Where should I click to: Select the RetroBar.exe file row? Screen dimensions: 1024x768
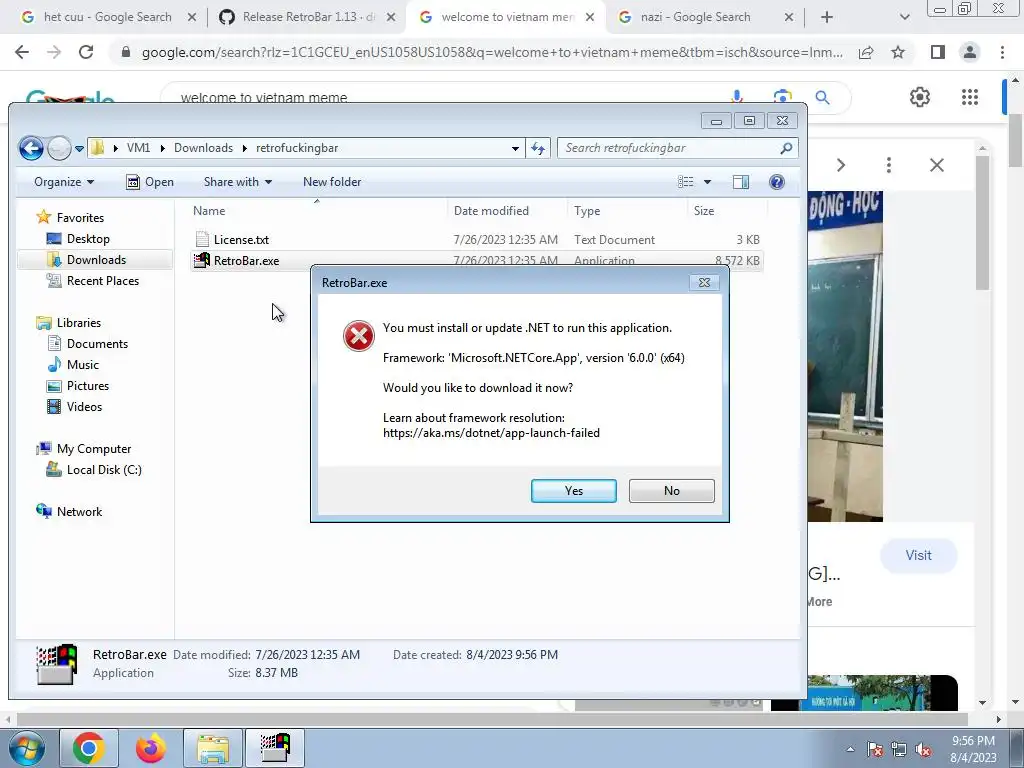click(x=477, y=261)
